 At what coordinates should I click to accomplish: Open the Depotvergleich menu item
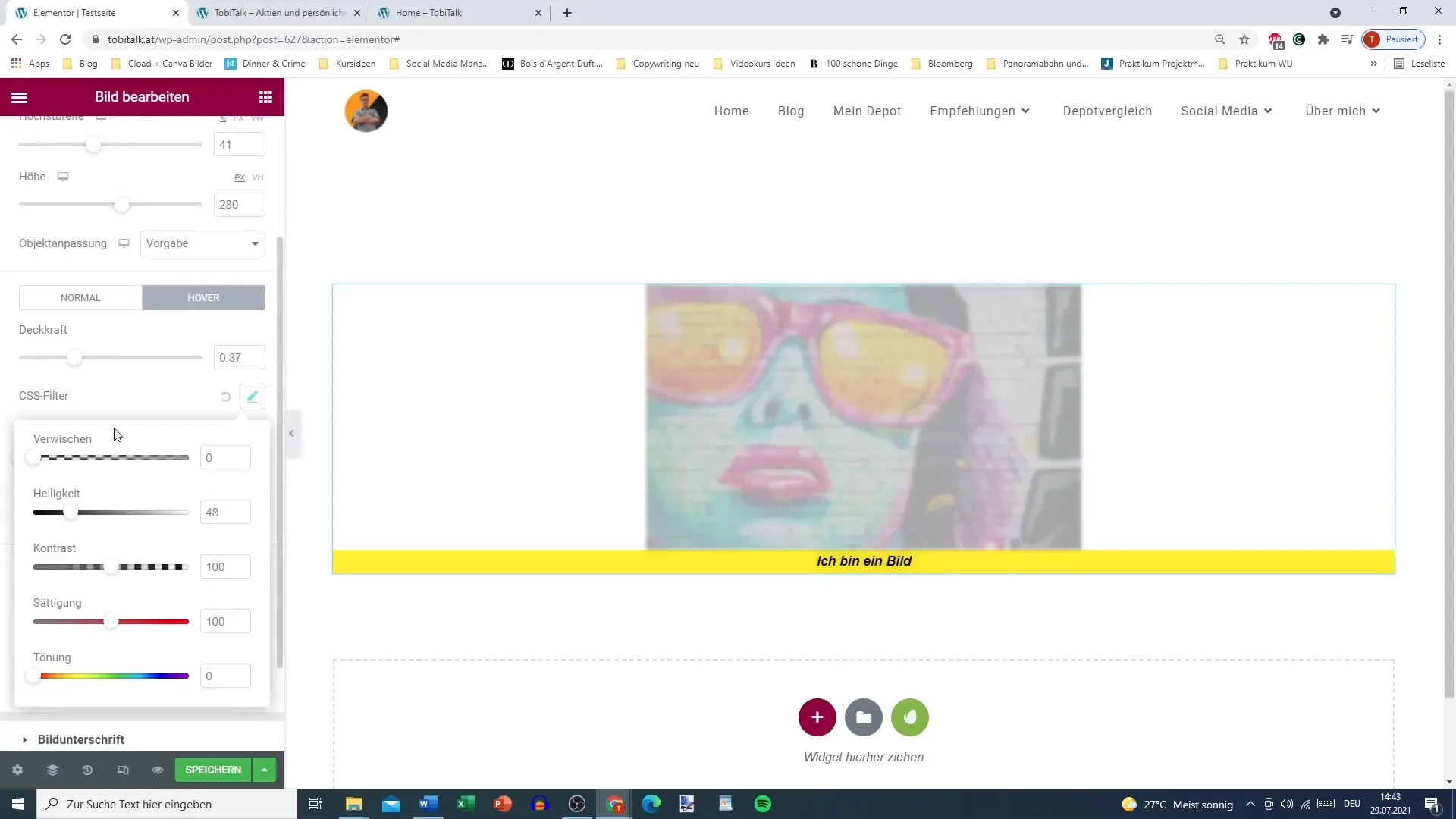[x=1107, y=111]
